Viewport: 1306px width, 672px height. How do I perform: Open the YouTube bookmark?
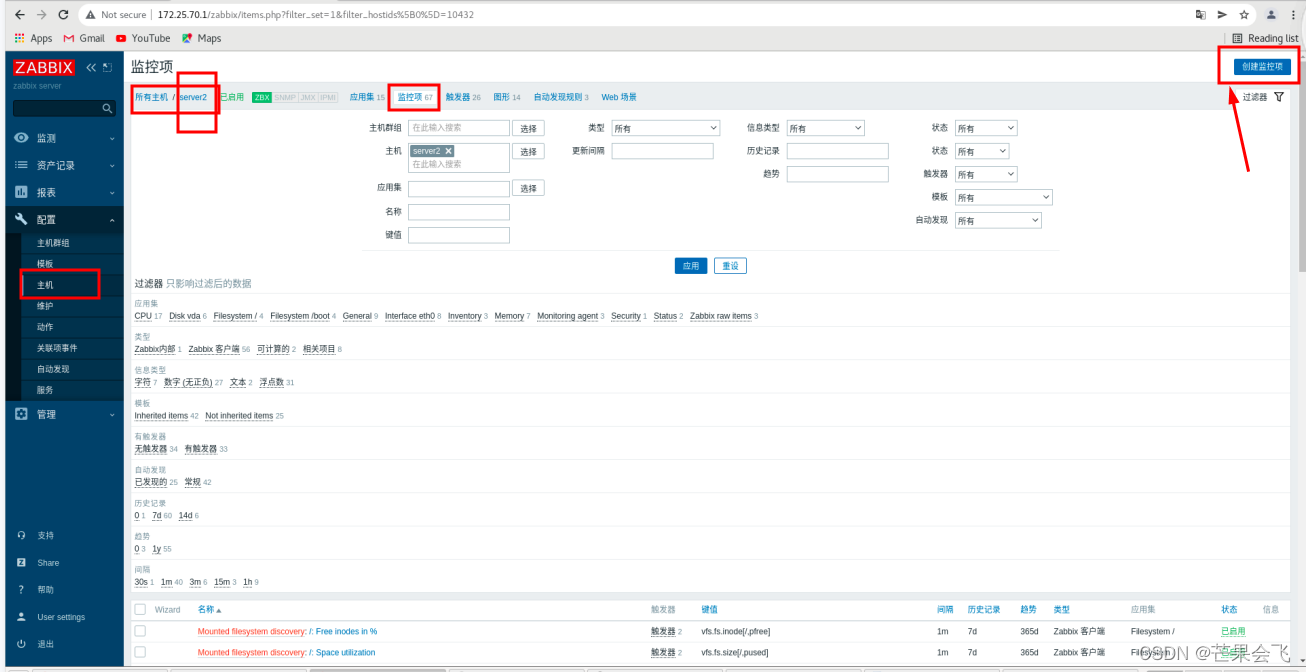click(x=143, y=38)
